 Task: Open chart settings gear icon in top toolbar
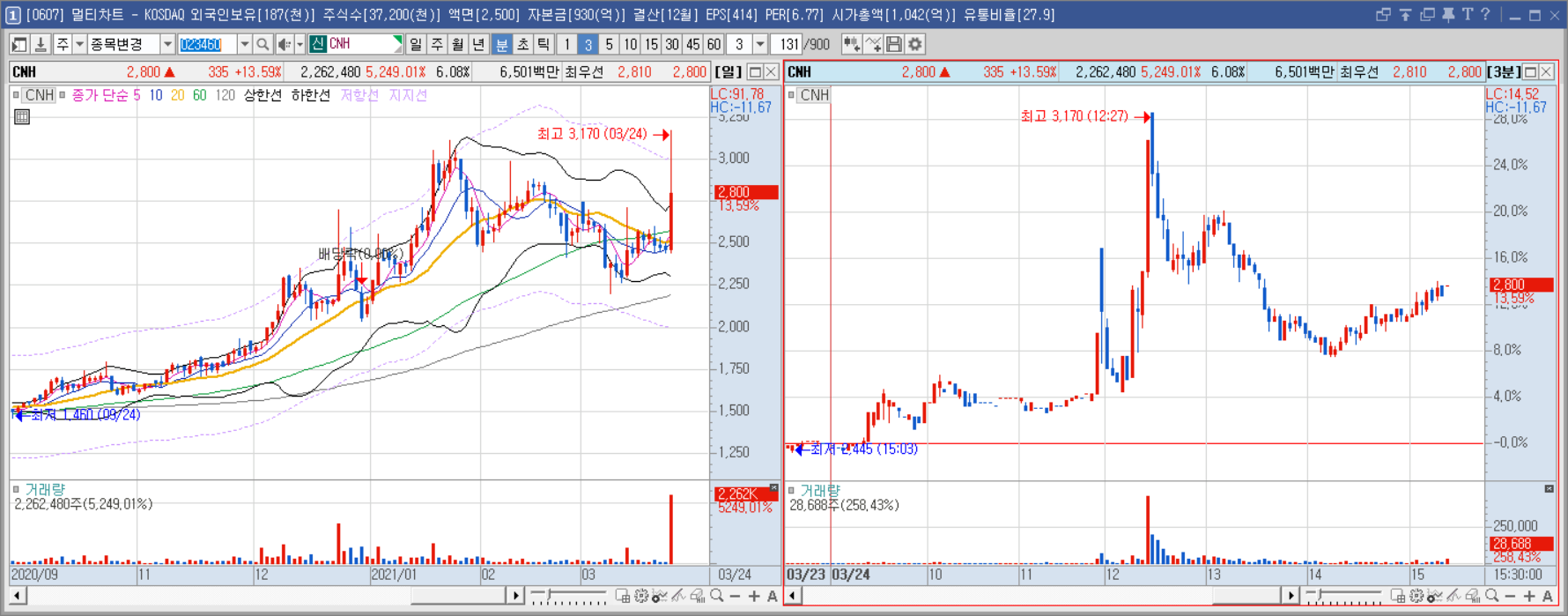(915, 44)
